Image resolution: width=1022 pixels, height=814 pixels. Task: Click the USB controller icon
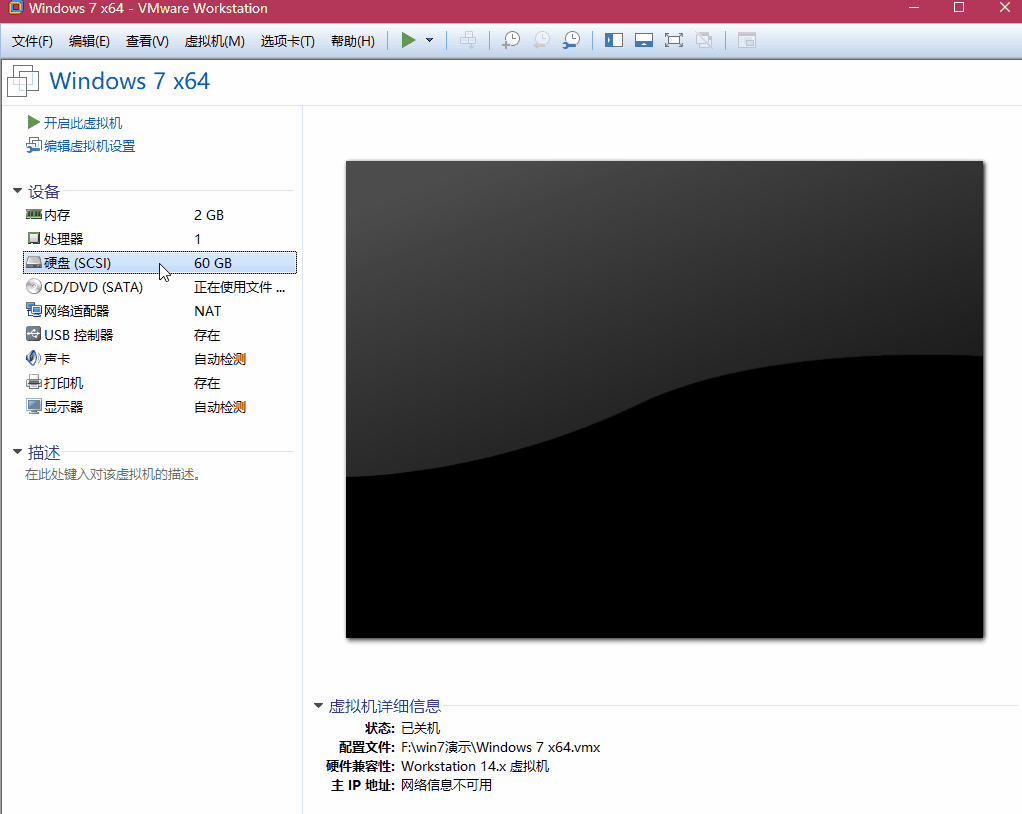pos(33,334)
